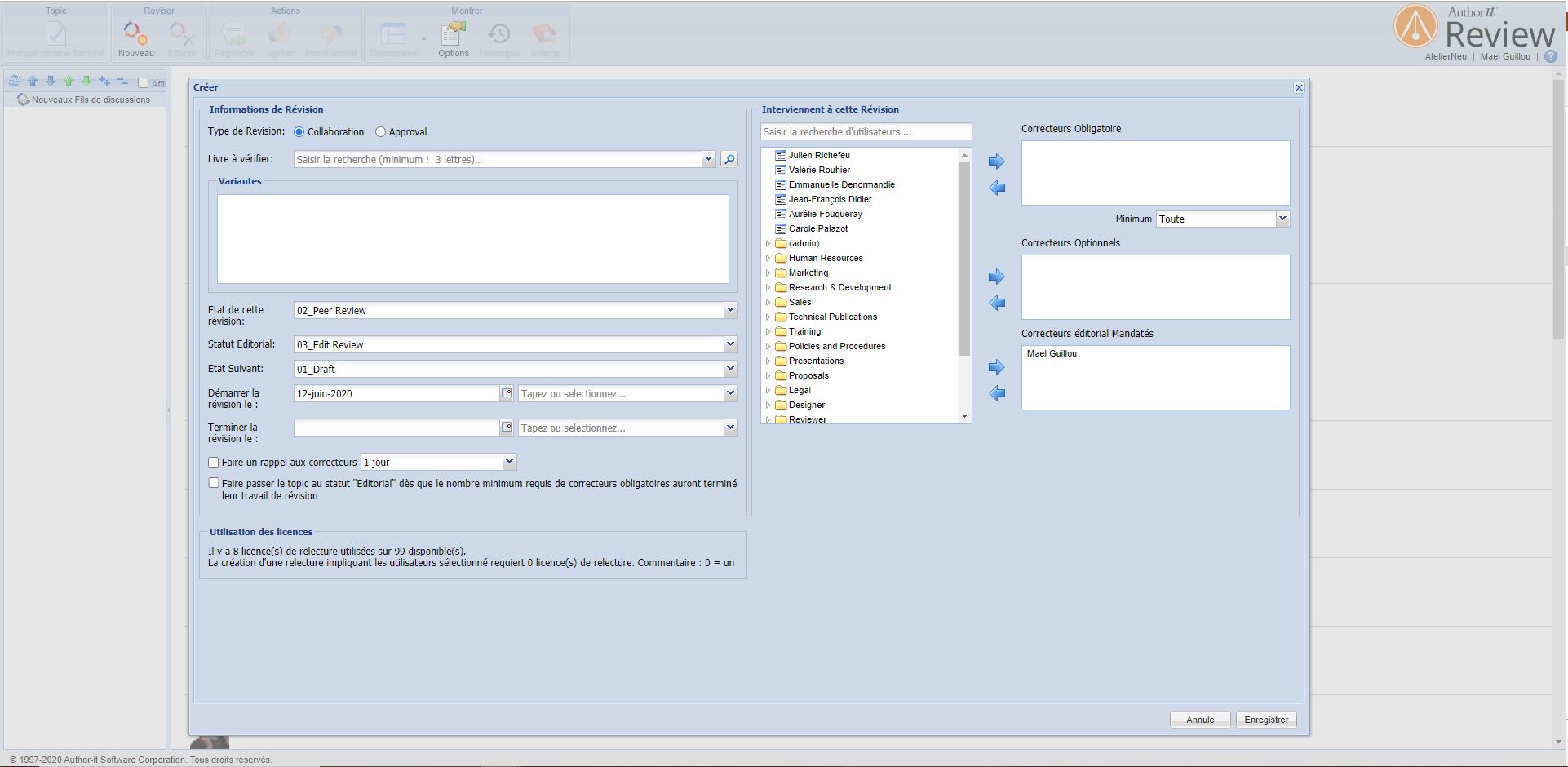Remove user from Correcteurs éditorial Mandatés

[996, 393]
